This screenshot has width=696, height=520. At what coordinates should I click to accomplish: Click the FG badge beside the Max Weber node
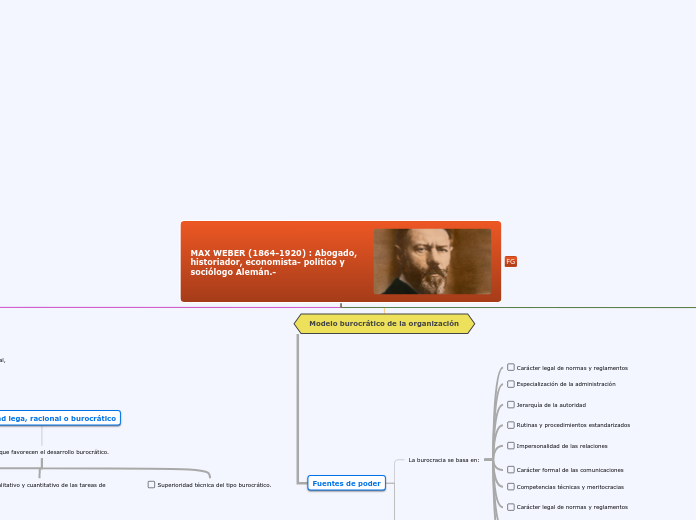click(510, 262)
